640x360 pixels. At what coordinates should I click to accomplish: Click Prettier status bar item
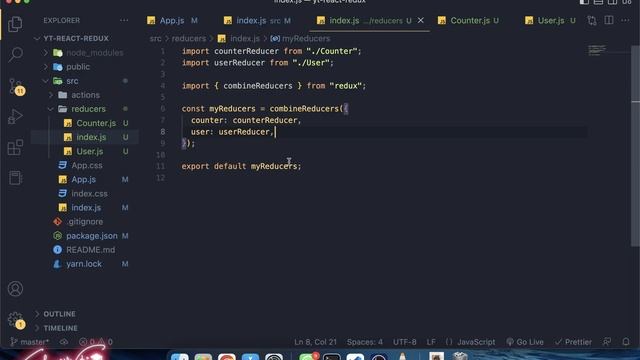coord(573,342)
